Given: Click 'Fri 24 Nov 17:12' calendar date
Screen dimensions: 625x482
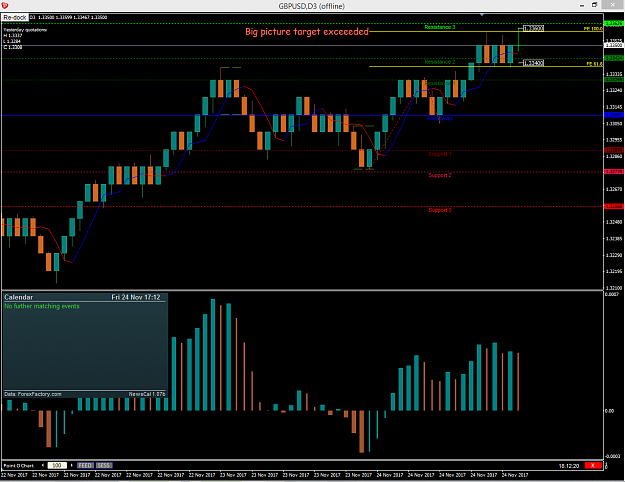Looking at the screenshot, I should coord(136,297).
